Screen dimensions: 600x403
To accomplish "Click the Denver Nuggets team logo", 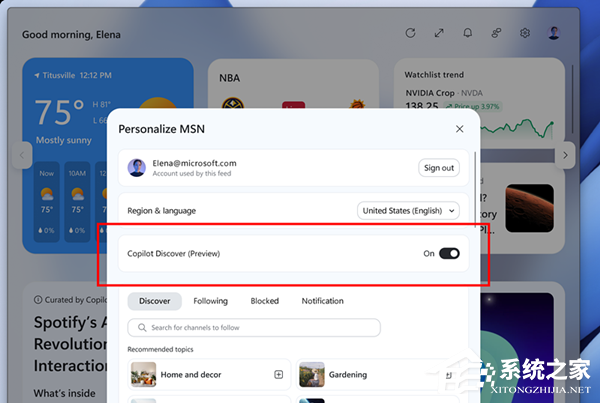I will point(233,103).
